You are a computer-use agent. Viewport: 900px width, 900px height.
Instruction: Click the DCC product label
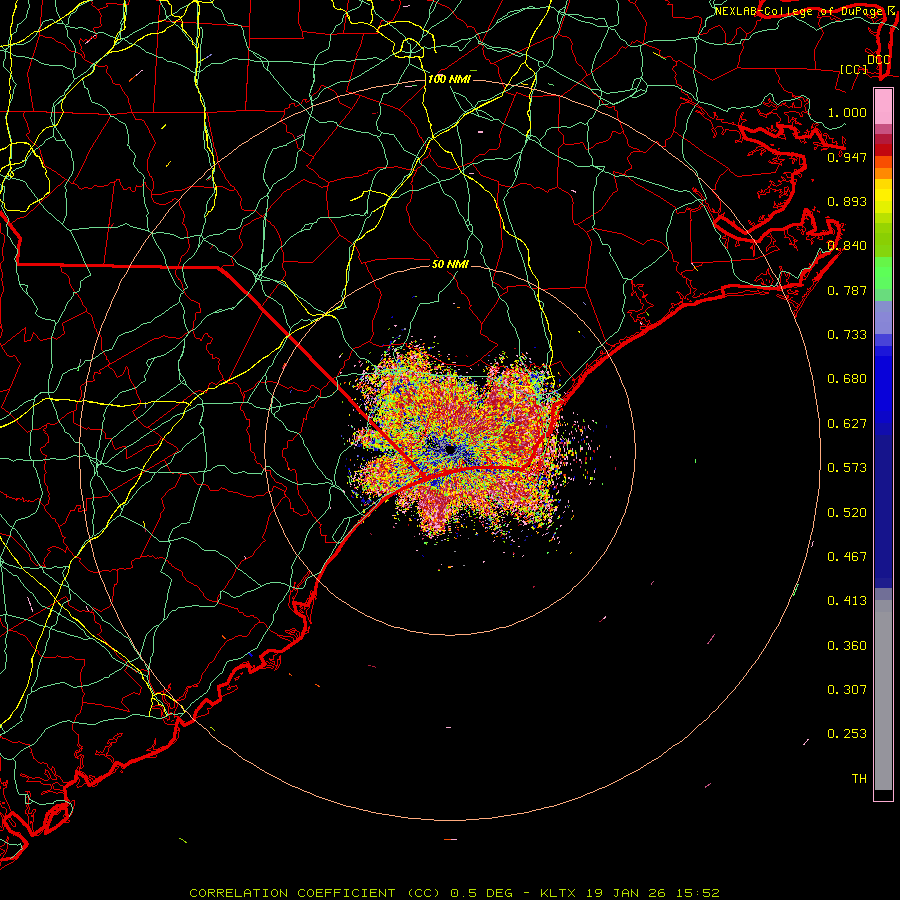point(879,59)
